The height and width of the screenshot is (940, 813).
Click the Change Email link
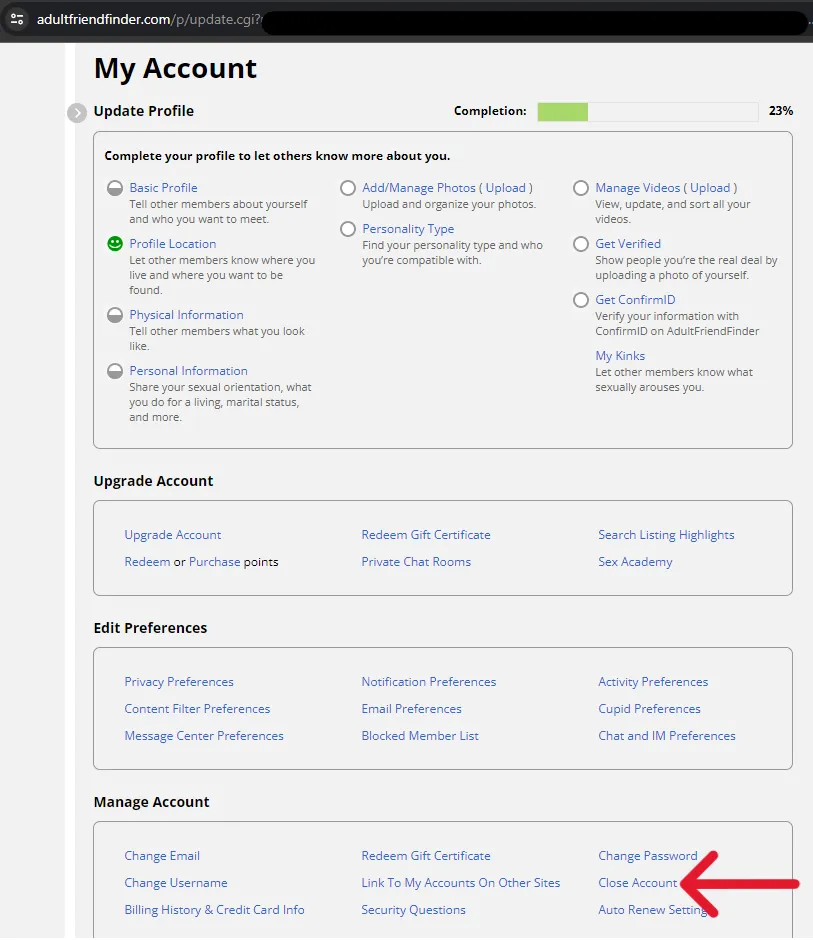[162, 855]
